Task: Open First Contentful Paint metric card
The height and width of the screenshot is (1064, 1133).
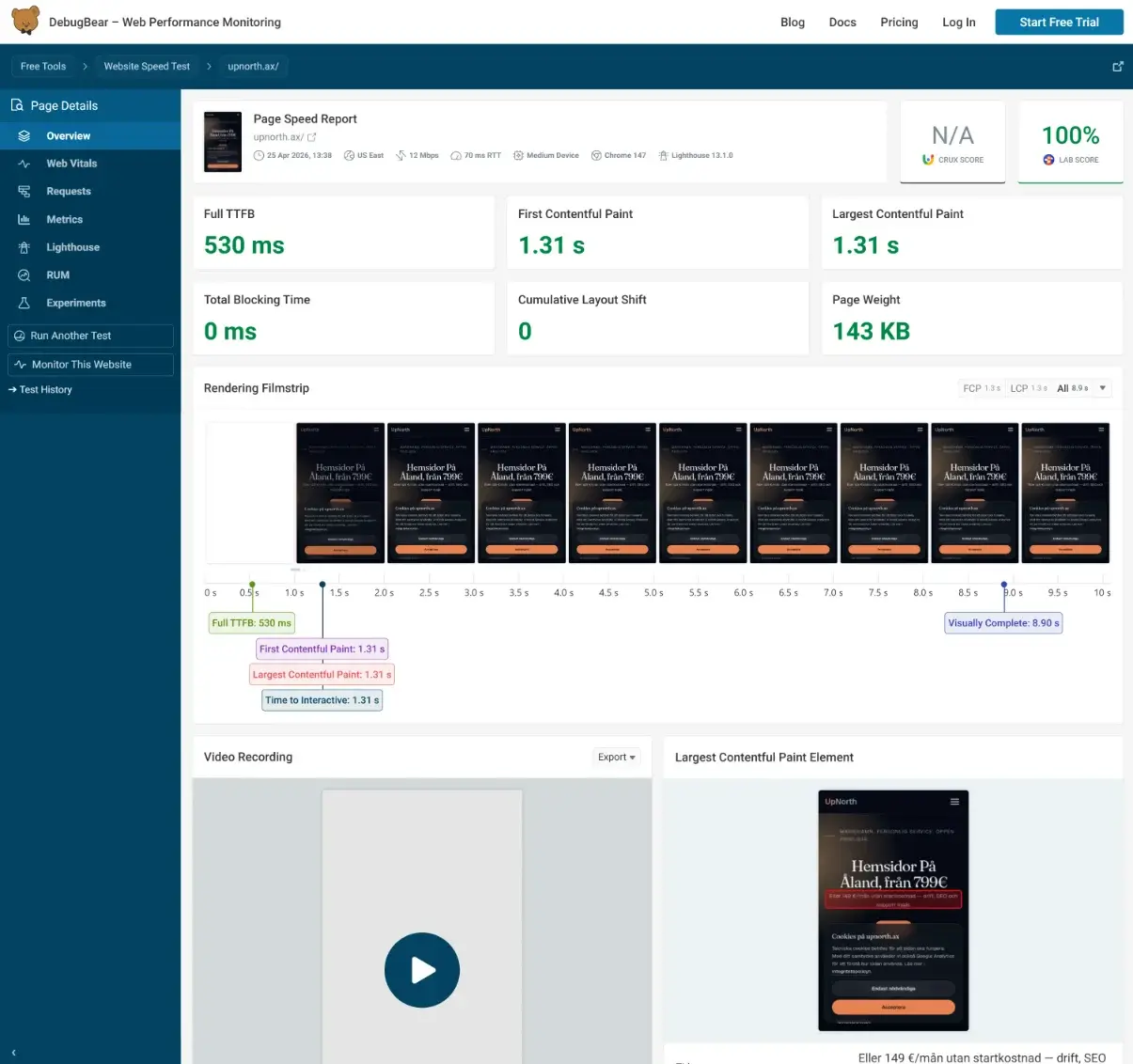Action: tap(657, 233)
